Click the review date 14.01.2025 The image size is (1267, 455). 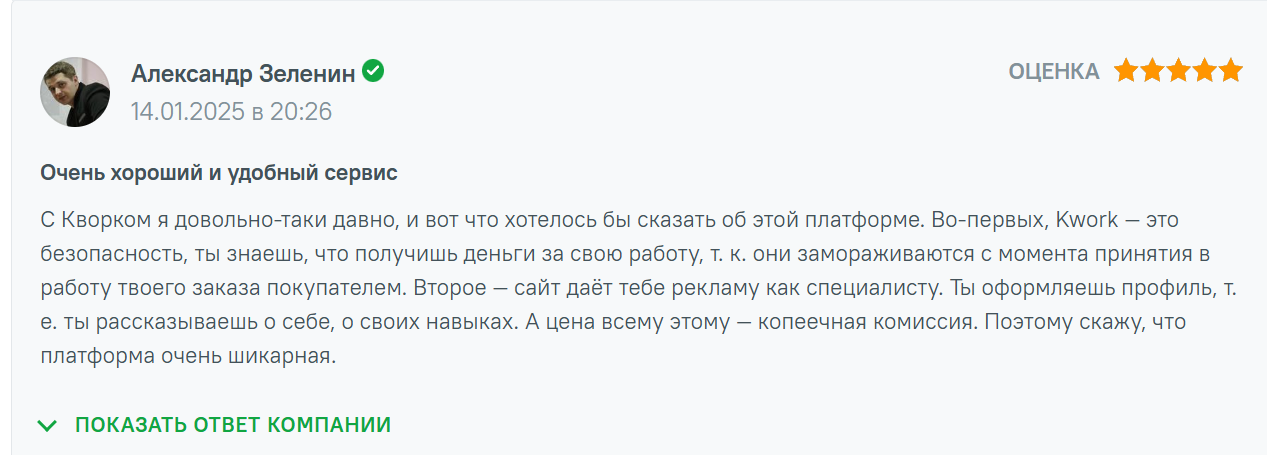pos(187,111)
